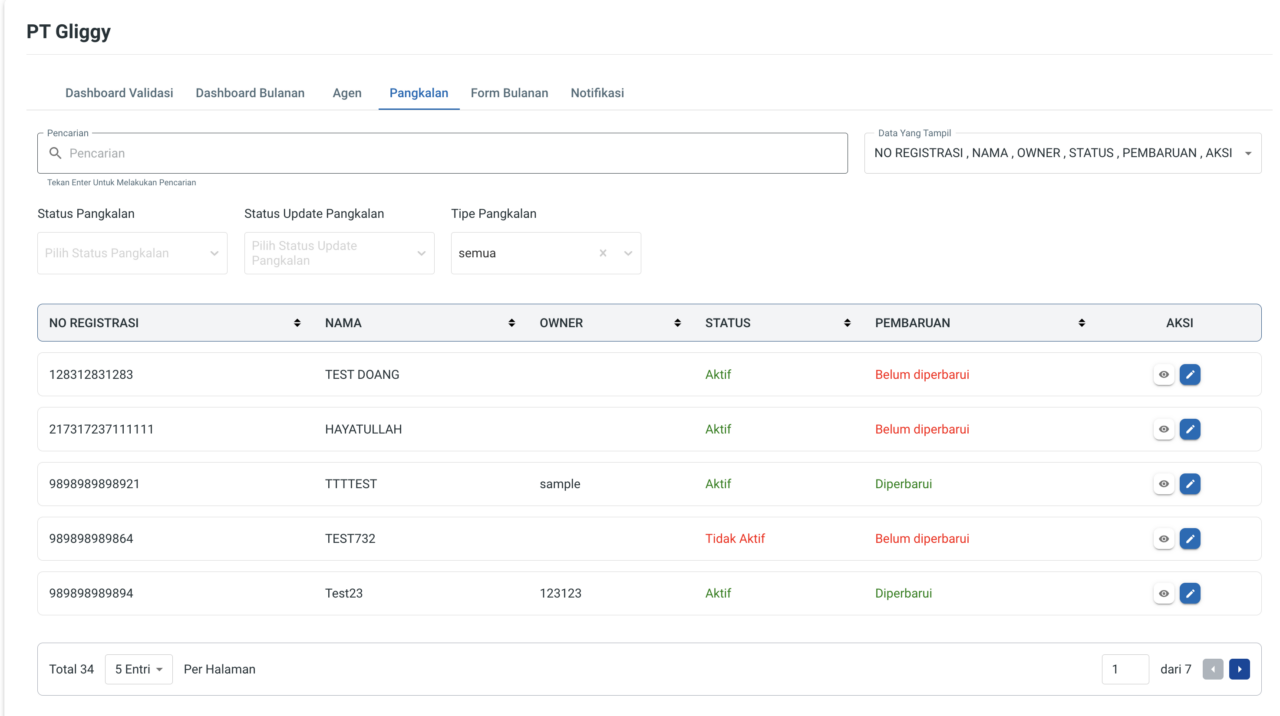View TEST DOANG details via eye icon
The height and width of the screenshot is (716, 1280).
tap(1164, 375)
